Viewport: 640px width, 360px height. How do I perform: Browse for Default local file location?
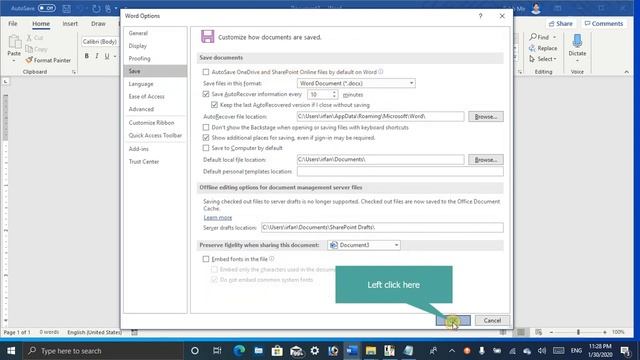pos(486,160)
